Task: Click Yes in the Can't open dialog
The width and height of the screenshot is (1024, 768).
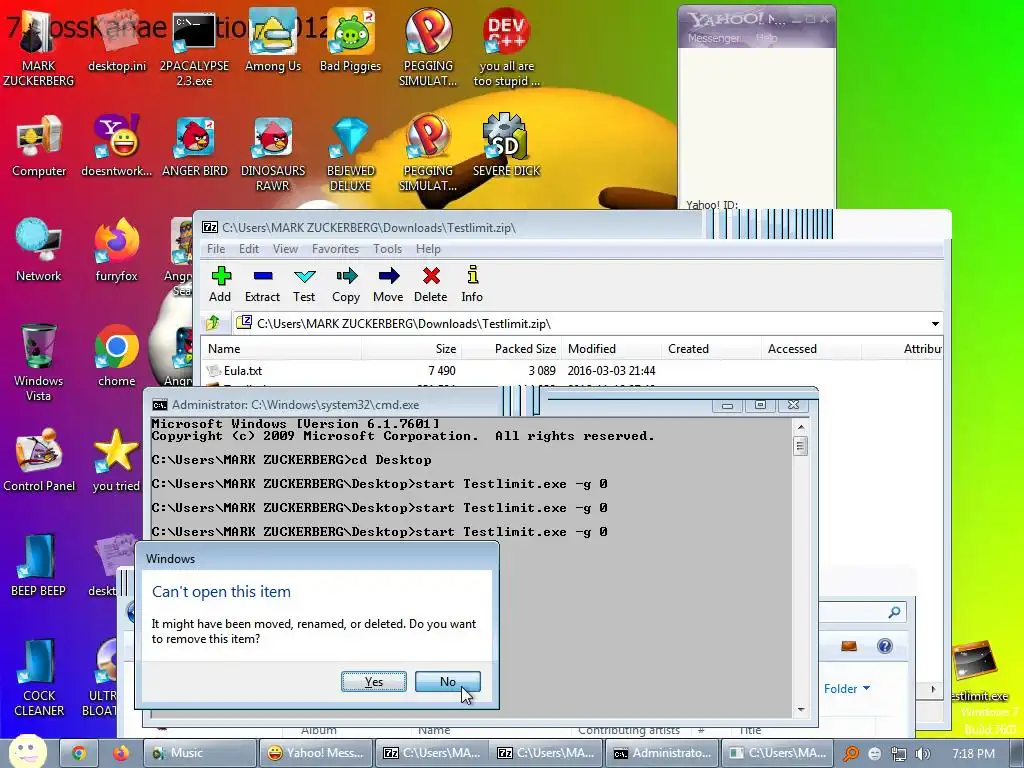Action: click(x=374, y=682)
